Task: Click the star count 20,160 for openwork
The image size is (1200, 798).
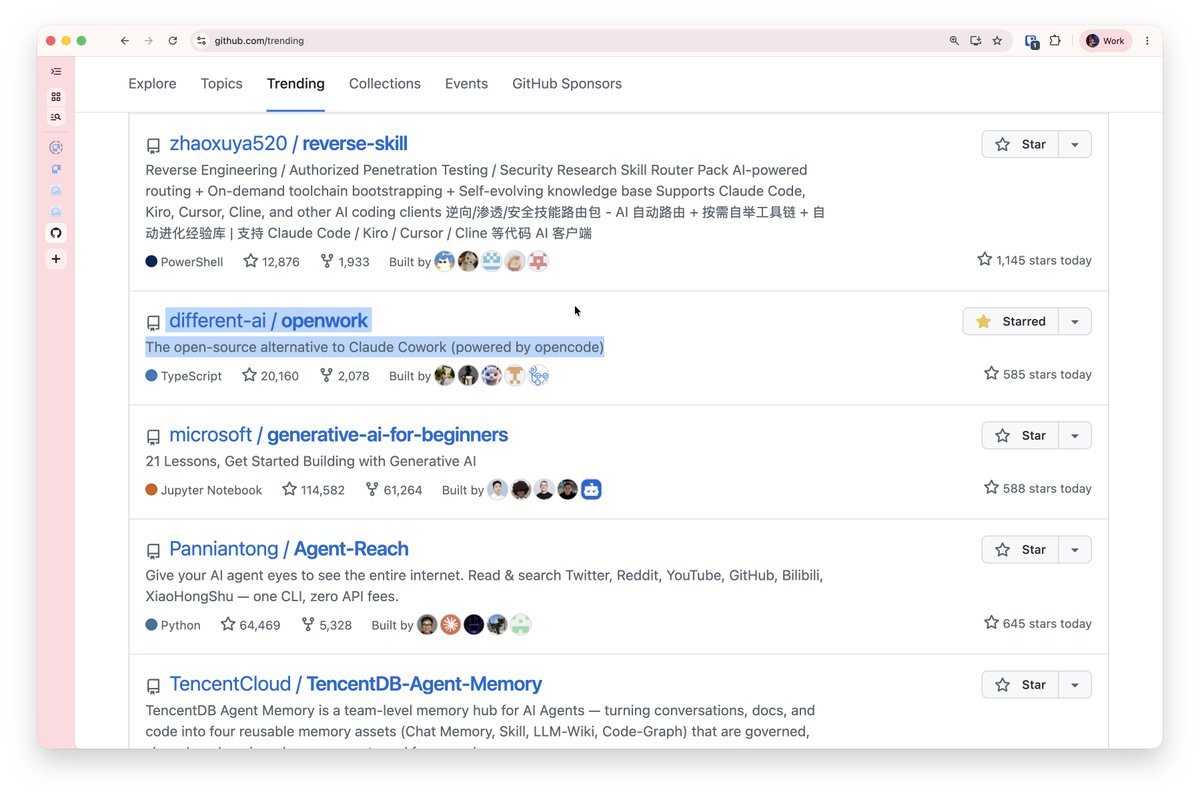Action: tap(270, 375)
